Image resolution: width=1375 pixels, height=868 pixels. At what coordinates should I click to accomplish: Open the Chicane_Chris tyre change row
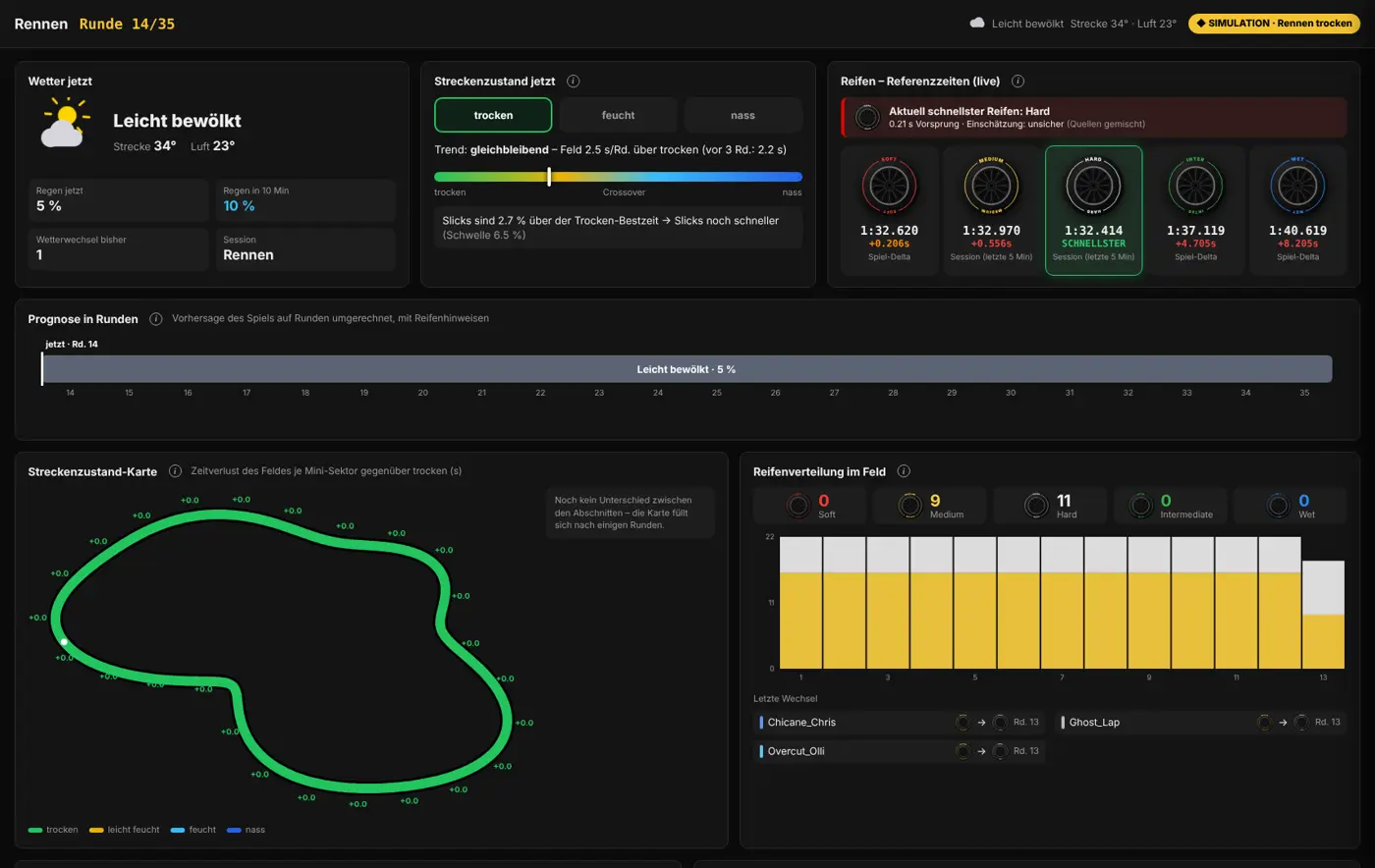(x=899, y=722)
